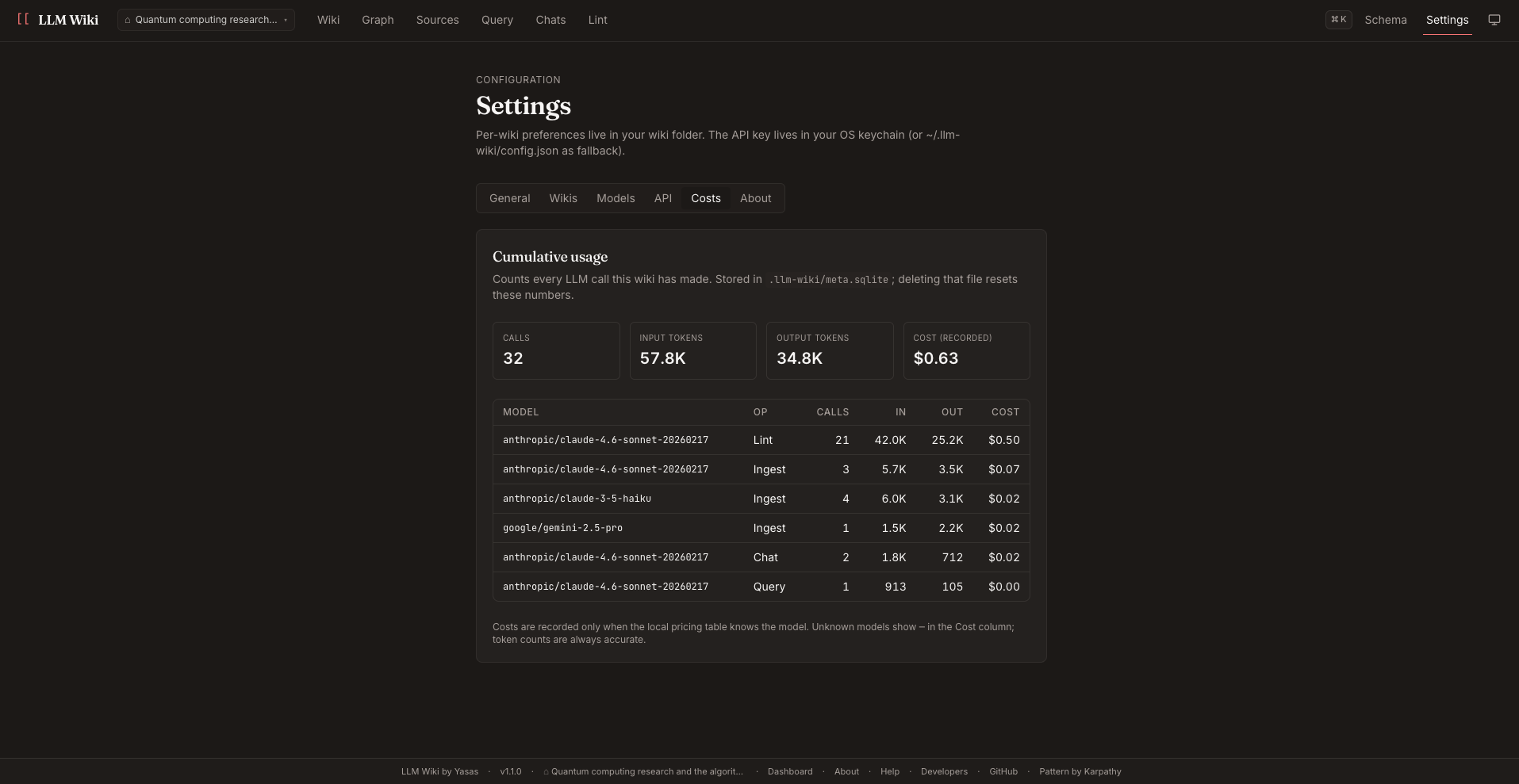Click the About footer link
The height and width of the screenshot is (784, 1519).
(846, 771)
